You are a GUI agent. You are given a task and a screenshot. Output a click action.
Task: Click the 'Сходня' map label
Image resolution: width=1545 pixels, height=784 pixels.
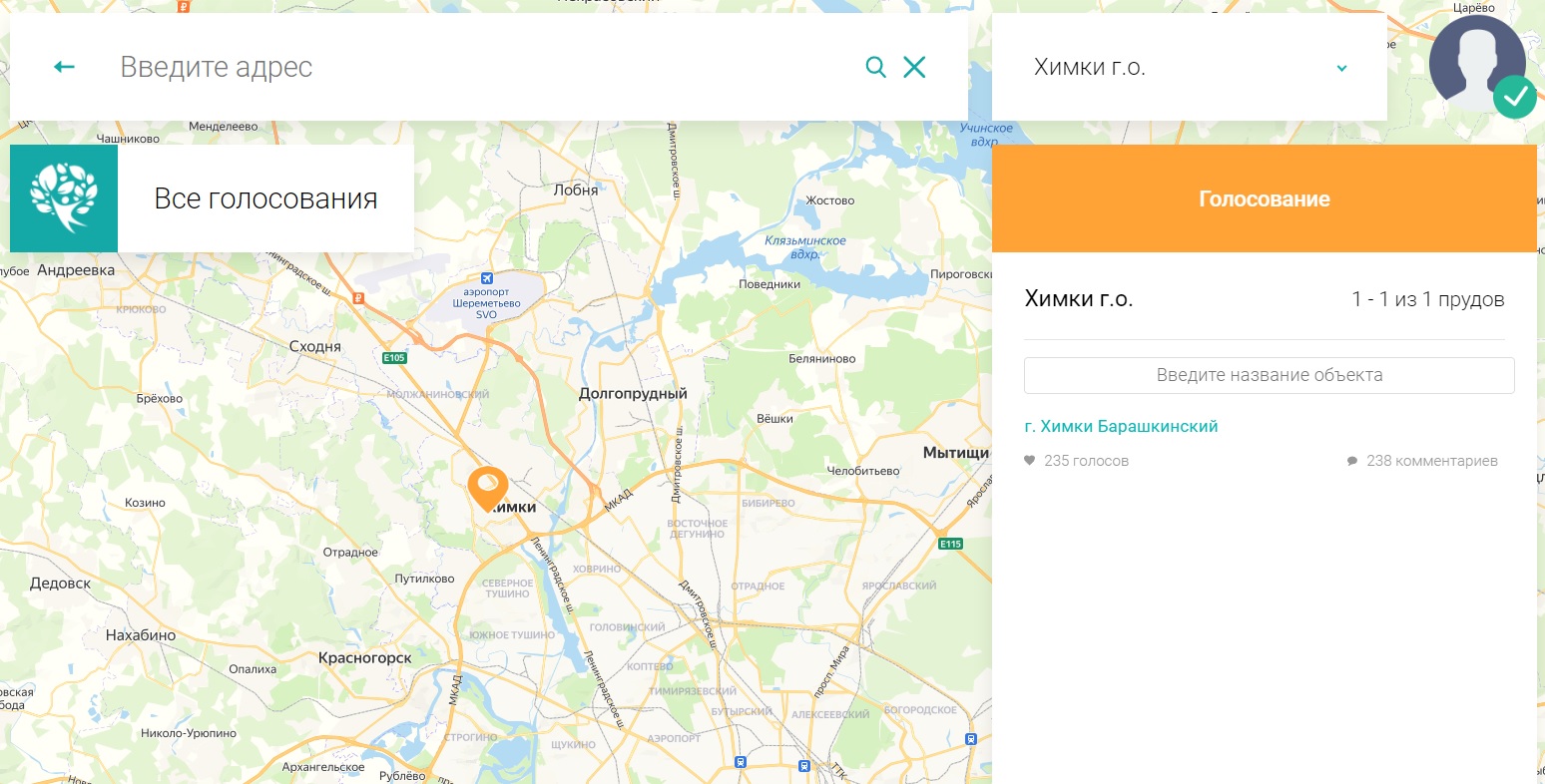pos(314,346)
